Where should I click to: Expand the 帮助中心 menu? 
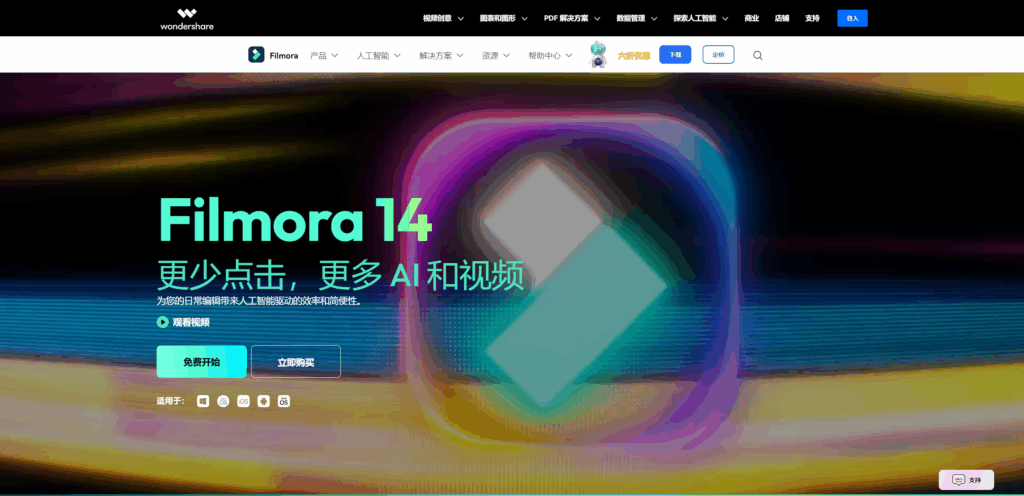[551, 55]
